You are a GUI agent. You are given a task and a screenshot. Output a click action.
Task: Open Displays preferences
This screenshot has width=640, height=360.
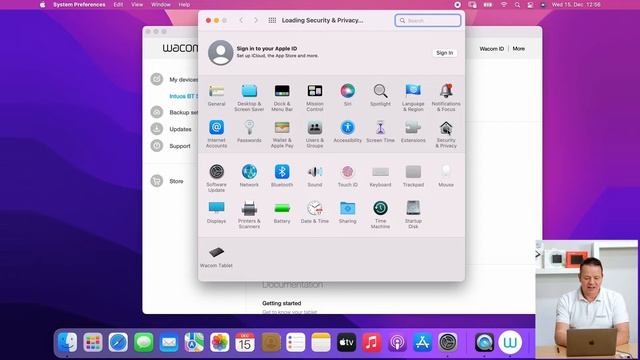click(216, 212)
